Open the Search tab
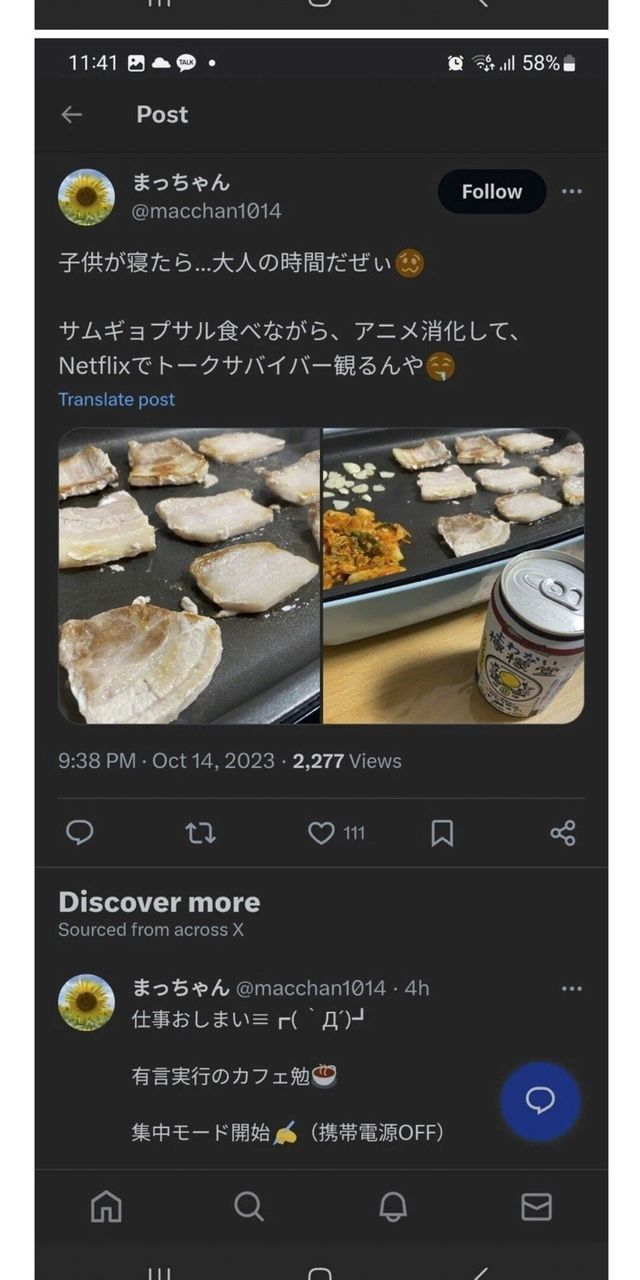 coord(249,1207)
